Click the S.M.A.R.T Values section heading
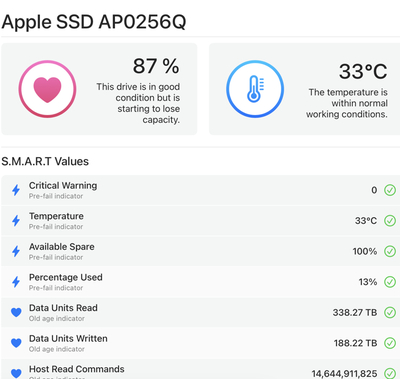Screen dimensions: 400x379 click(x=45, y=161)
